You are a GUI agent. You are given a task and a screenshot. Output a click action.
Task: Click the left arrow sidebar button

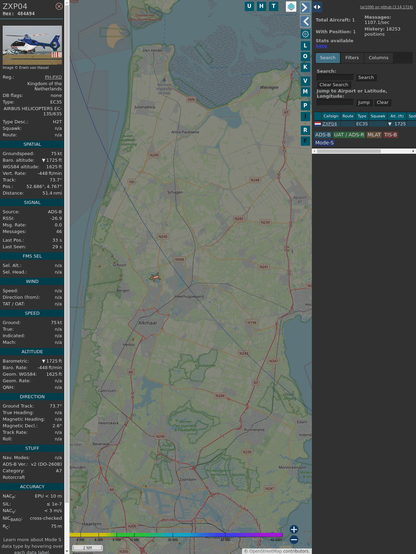(x=305, y=22)
